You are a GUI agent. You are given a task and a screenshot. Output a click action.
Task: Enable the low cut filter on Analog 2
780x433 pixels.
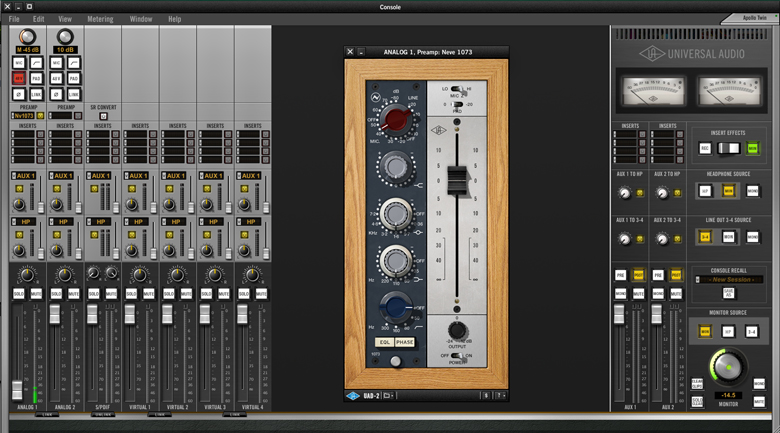coord(74,63)
